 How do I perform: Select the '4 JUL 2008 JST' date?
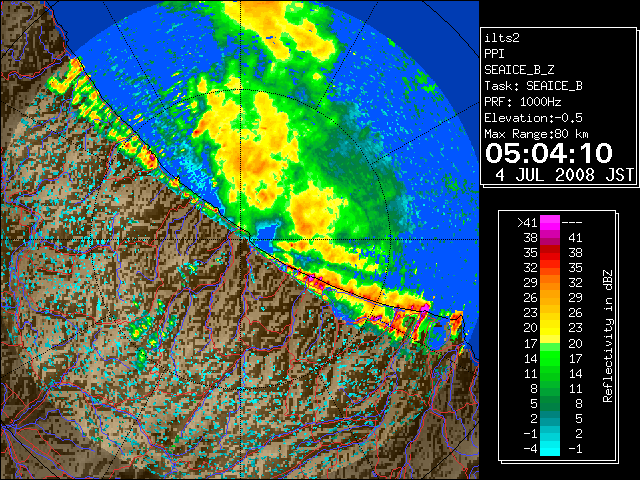(x=565, y=175)
